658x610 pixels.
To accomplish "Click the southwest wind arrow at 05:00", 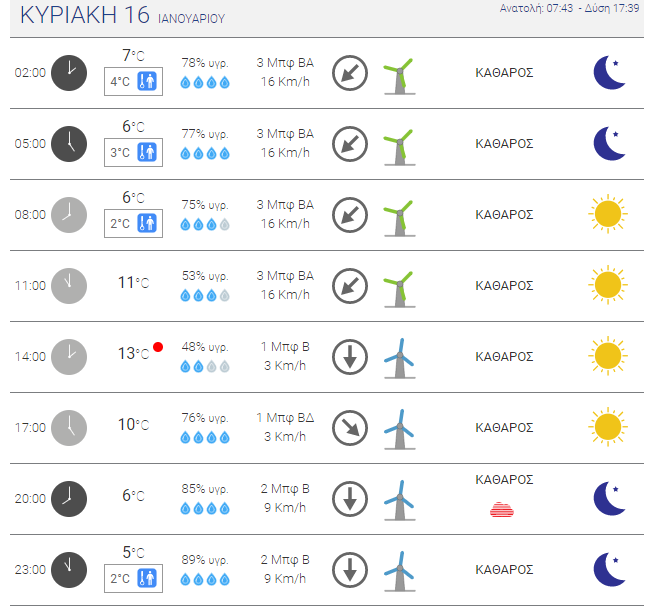I will (x=350, y=144).
